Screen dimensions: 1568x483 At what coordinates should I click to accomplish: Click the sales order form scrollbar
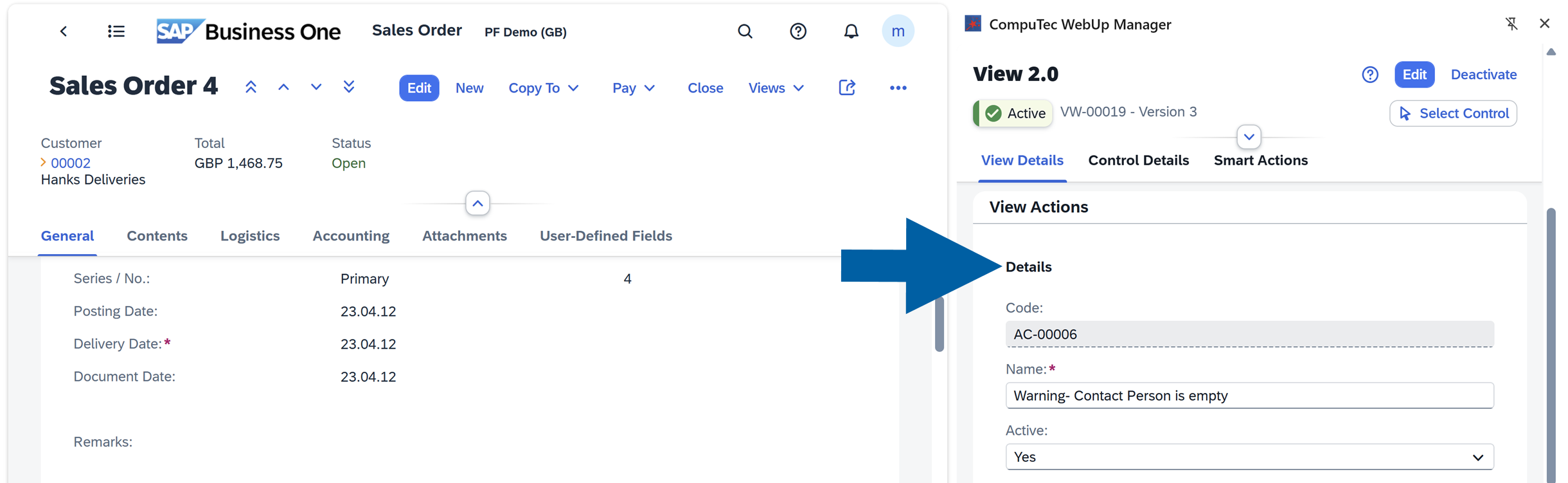click(939, 324)
